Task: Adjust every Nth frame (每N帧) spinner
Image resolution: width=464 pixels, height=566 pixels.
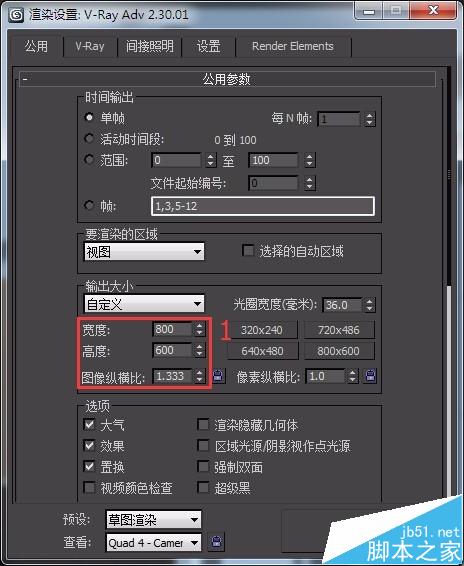Action: pos(369,119)
